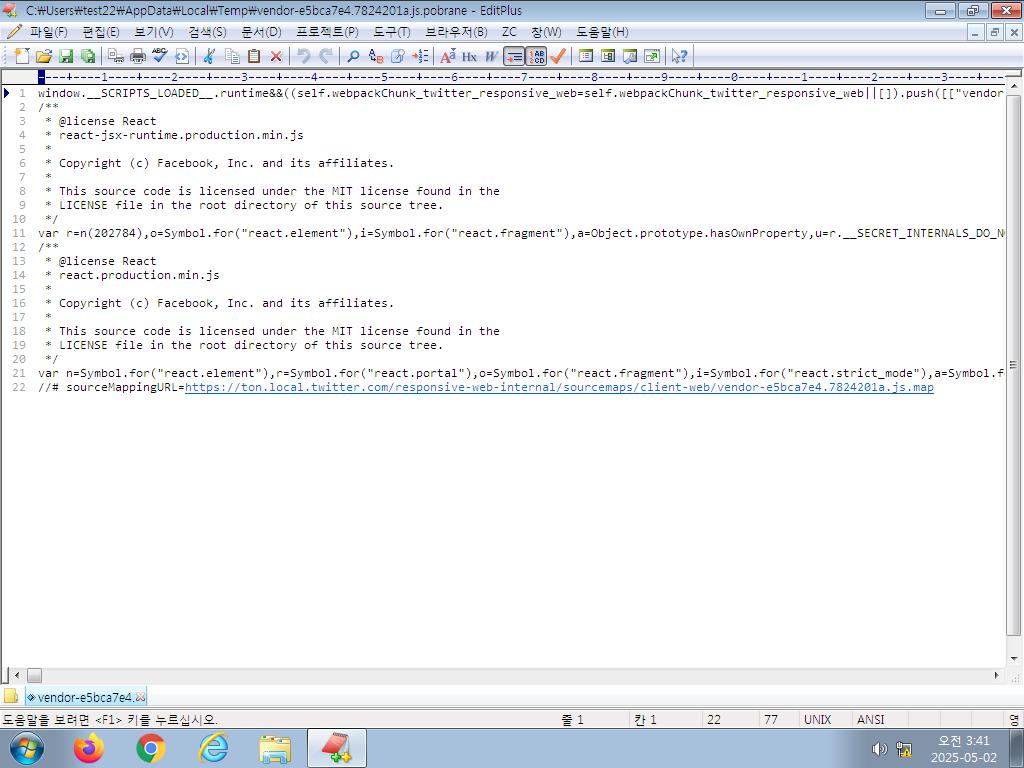Open the 브라우저(B) menu
The height and width of the screenshot is (768, 1024).
(x=456, y=32)
